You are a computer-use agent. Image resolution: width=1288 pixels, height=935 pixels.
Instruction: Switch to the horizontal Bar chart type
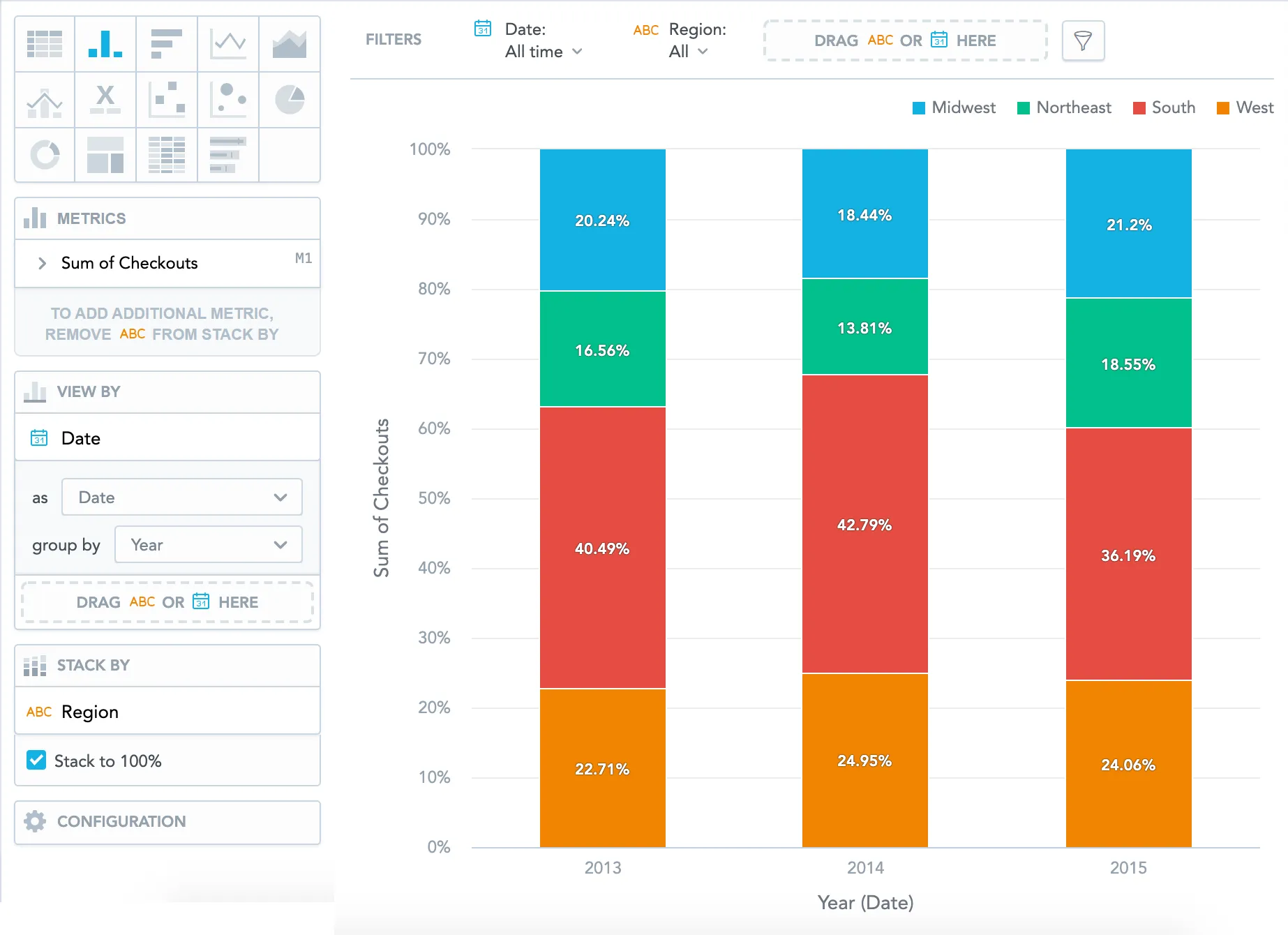click(167, 44)
